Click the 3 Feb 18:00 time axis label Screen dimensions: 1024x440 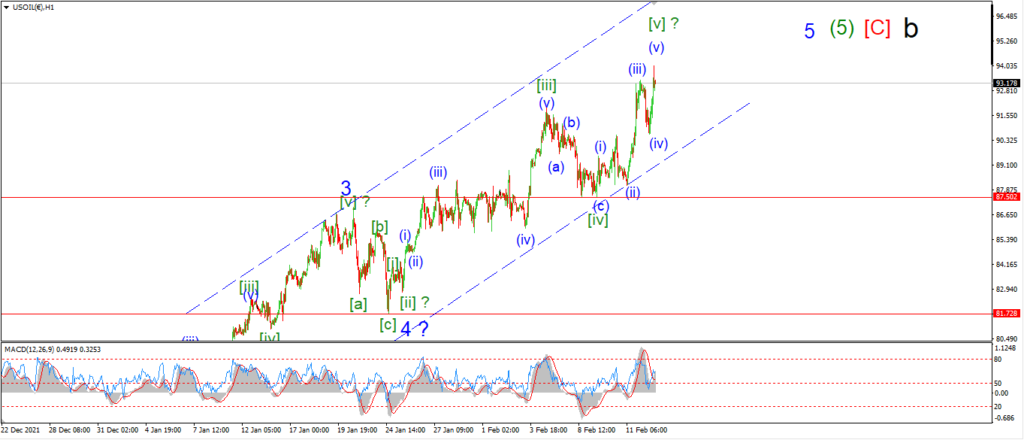[x=549, y=430]
